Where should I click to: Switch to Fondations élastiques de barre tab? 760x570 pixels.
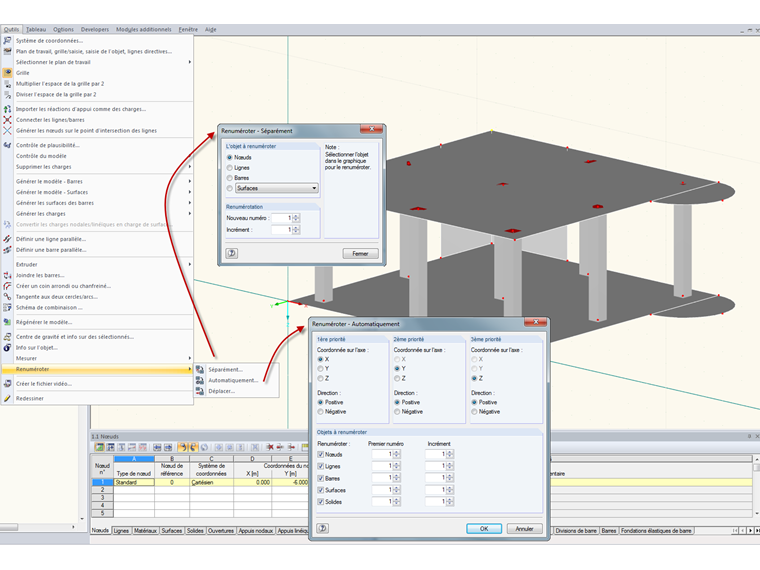pos(656,531)
